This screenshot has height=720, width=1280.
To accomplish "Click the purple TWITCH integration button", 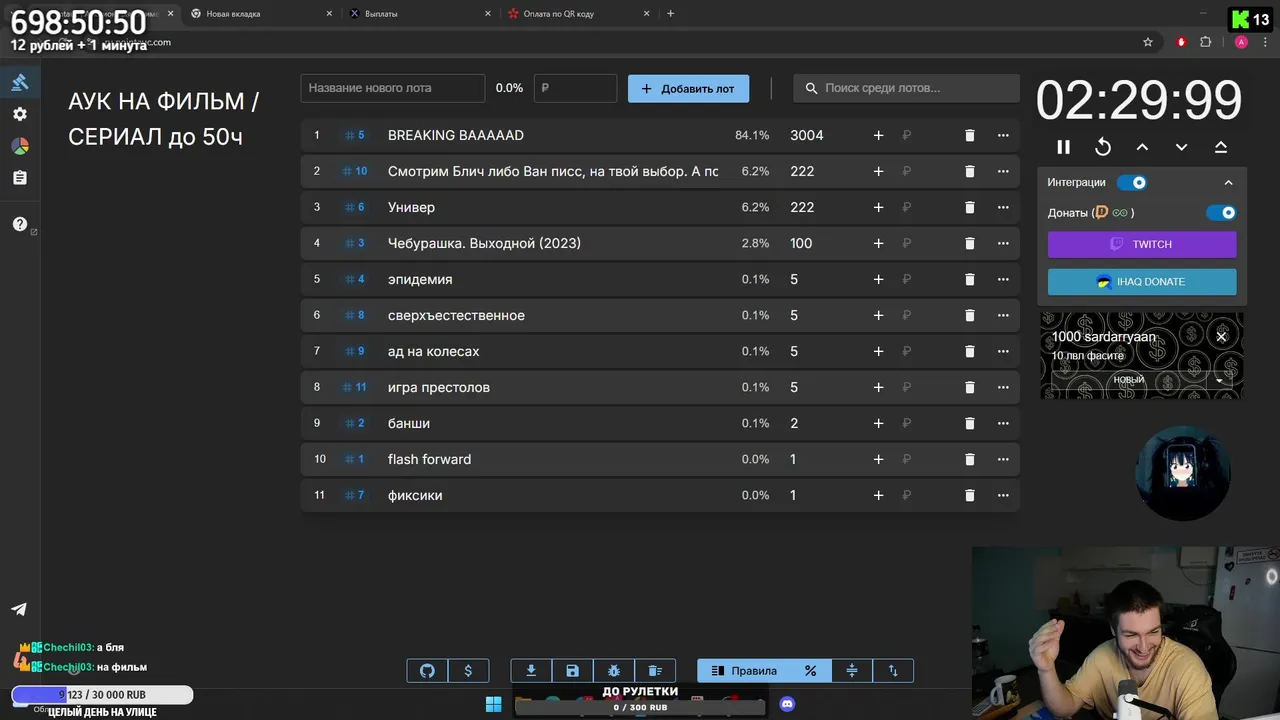I will [x=1142, y=244].
